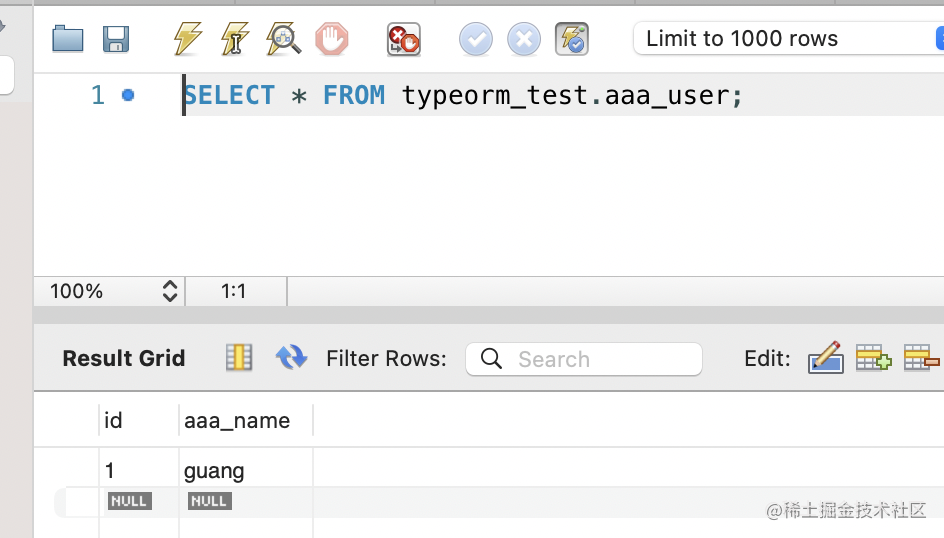Rollback the transaction with the X icon

524,40
